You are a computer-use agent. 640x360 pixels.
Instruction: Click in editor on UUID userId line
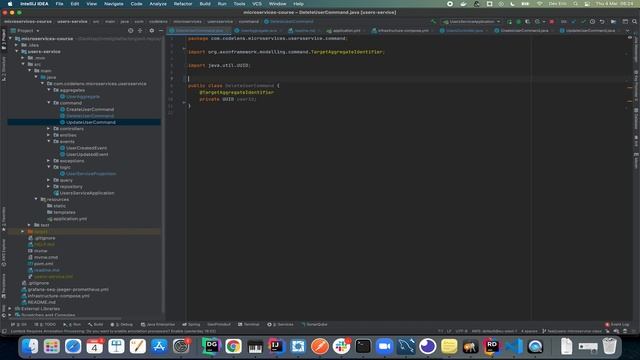[228, 99]
